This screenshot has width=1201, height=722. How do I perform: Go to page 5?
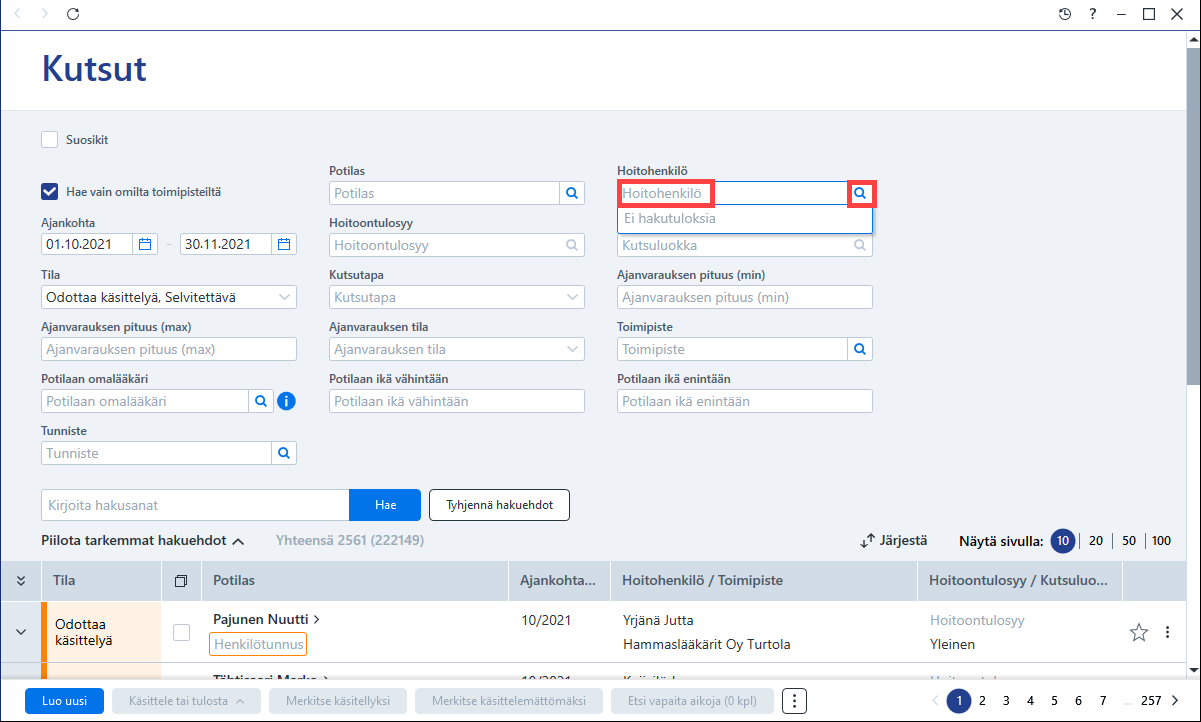(x=1054, y=701)
